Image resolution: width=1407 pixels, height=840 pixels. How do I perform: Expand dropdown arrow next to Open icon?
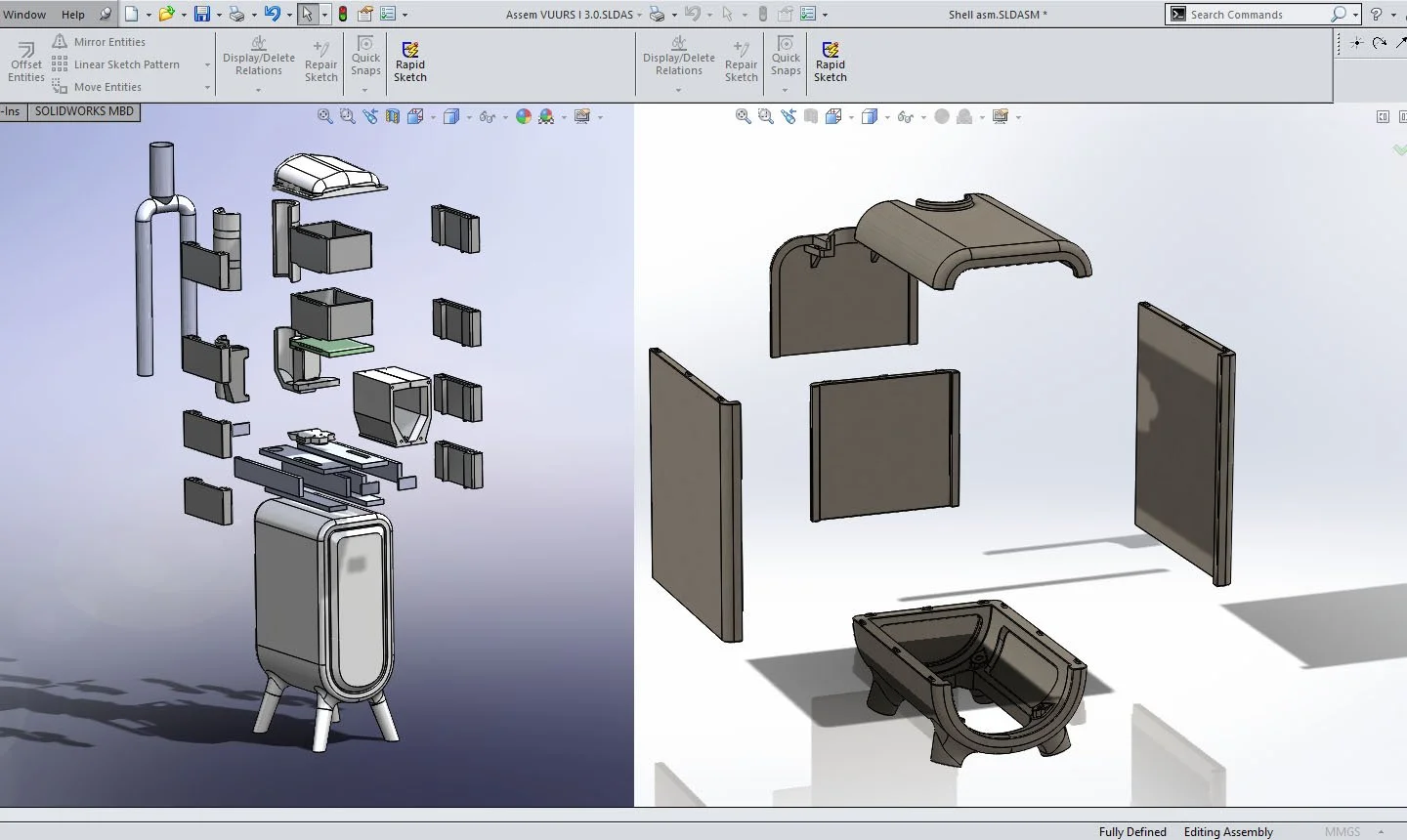184,15
